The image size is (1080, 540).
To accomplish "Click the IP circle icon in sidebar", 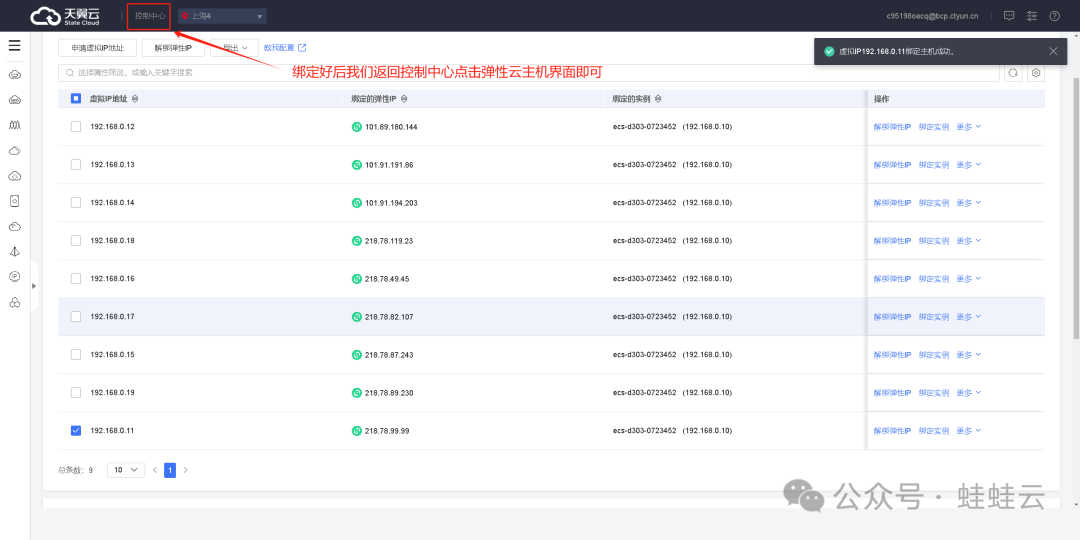I will tap(14, 276).
